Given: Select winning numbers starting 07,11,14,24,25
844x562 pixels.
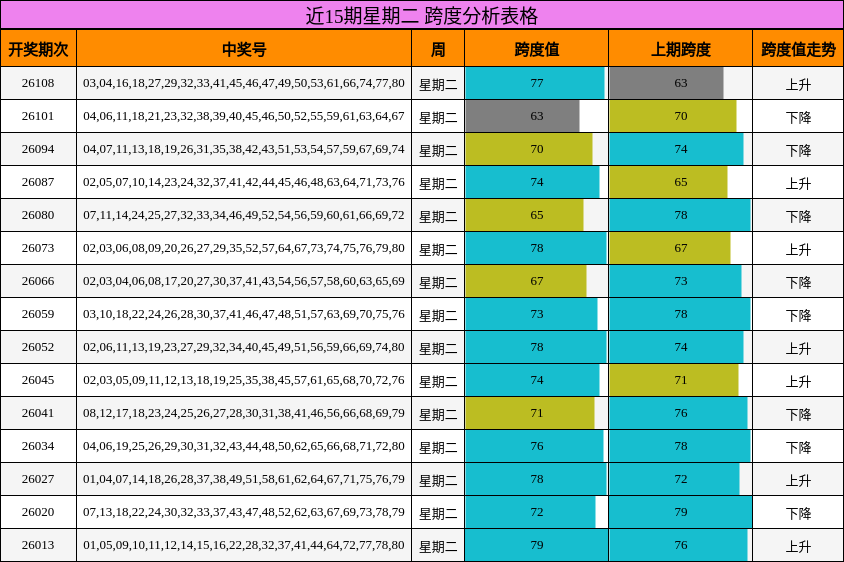Looking at the screenshot, I should 244,215.
